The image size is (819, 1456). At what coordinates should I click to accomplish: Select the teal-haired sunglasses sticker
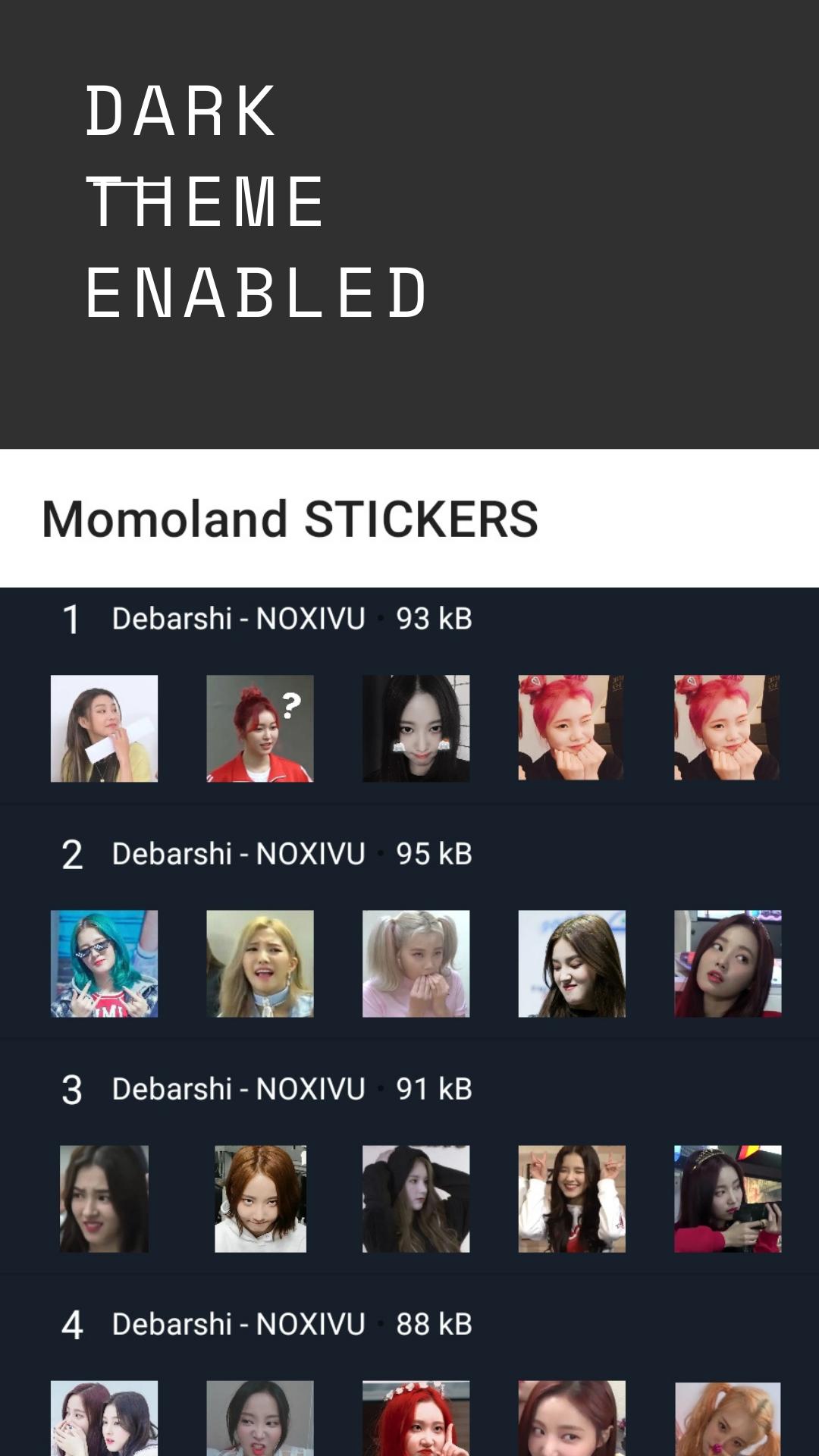pyautogui.click(x=104, y=964)
